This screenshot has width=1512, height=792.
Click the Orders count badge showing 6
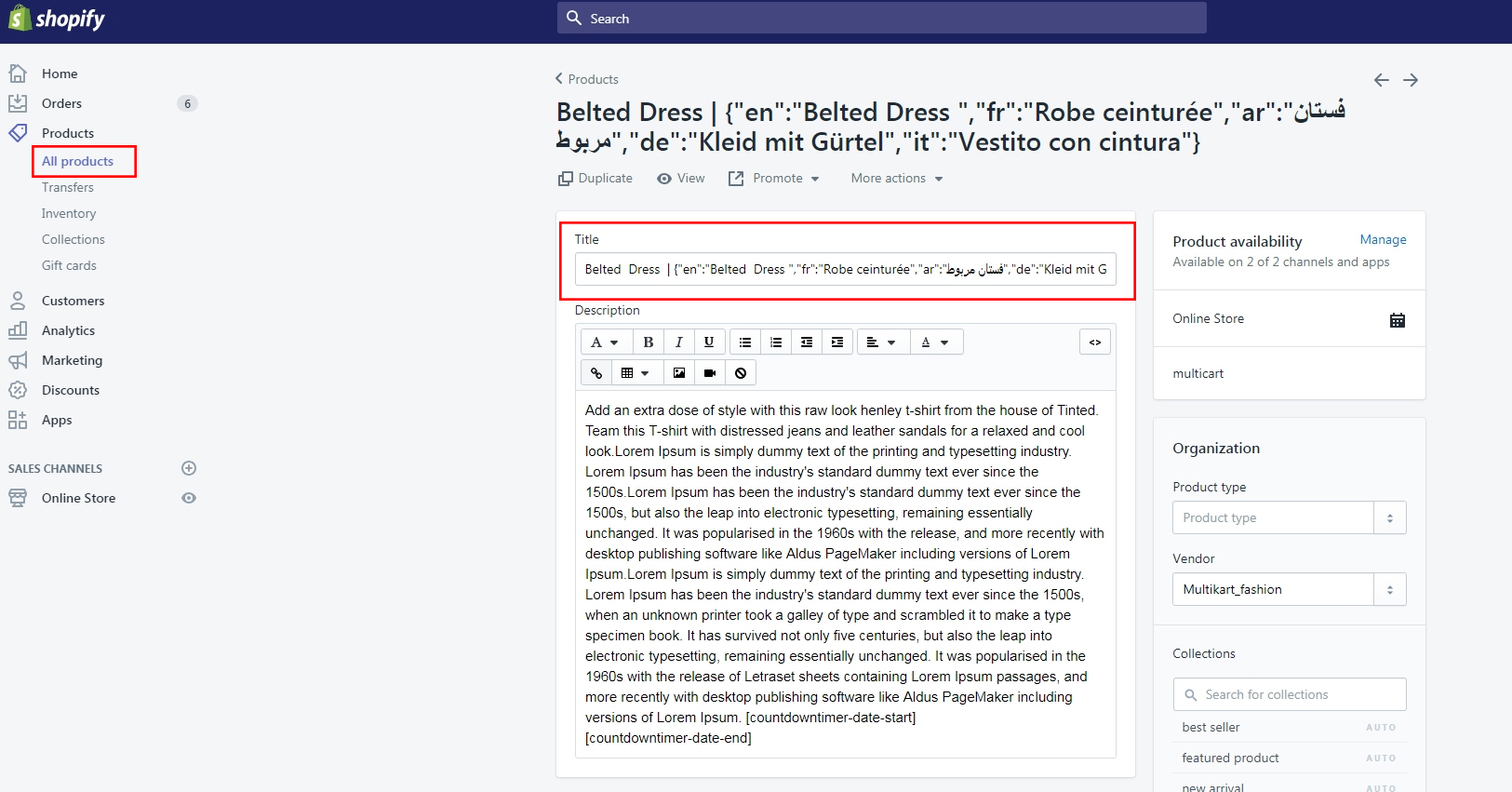pos(187,103)
